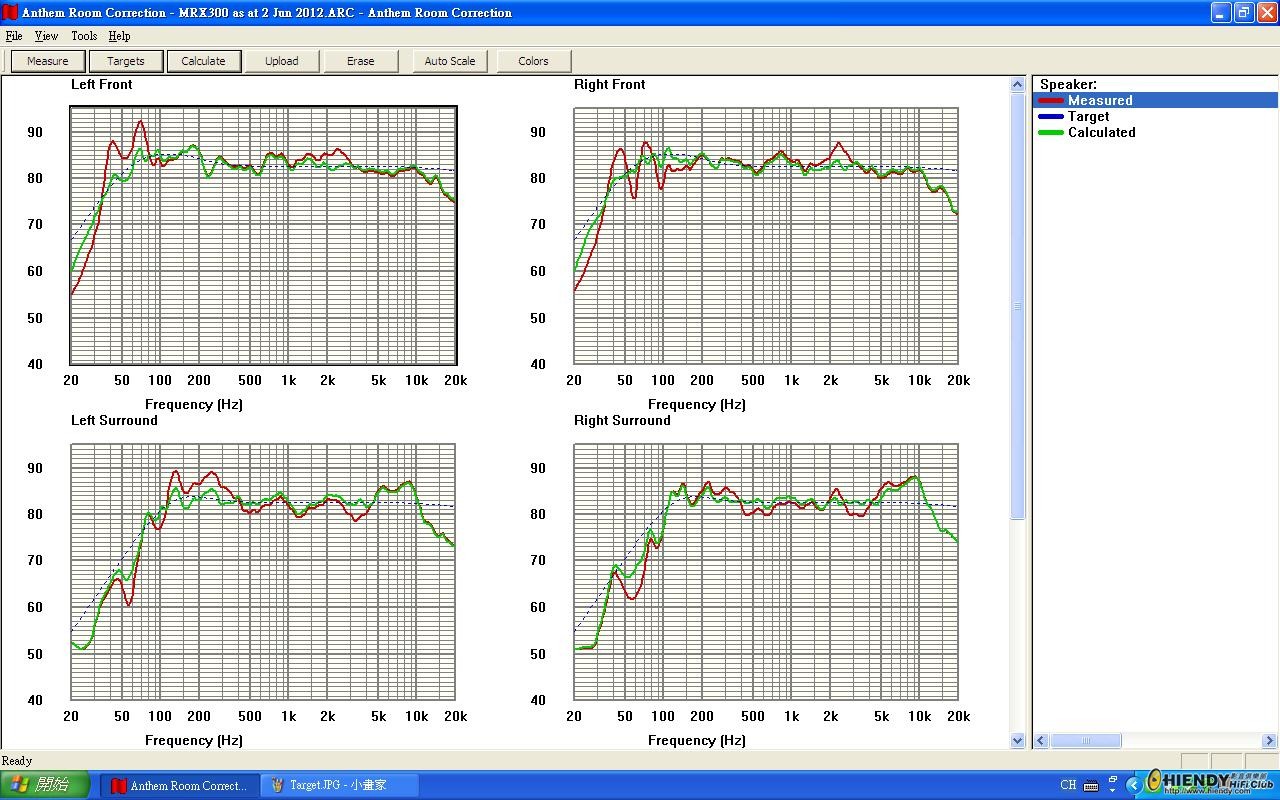
Task: Open the Help menu
Action: pos(119,36)
